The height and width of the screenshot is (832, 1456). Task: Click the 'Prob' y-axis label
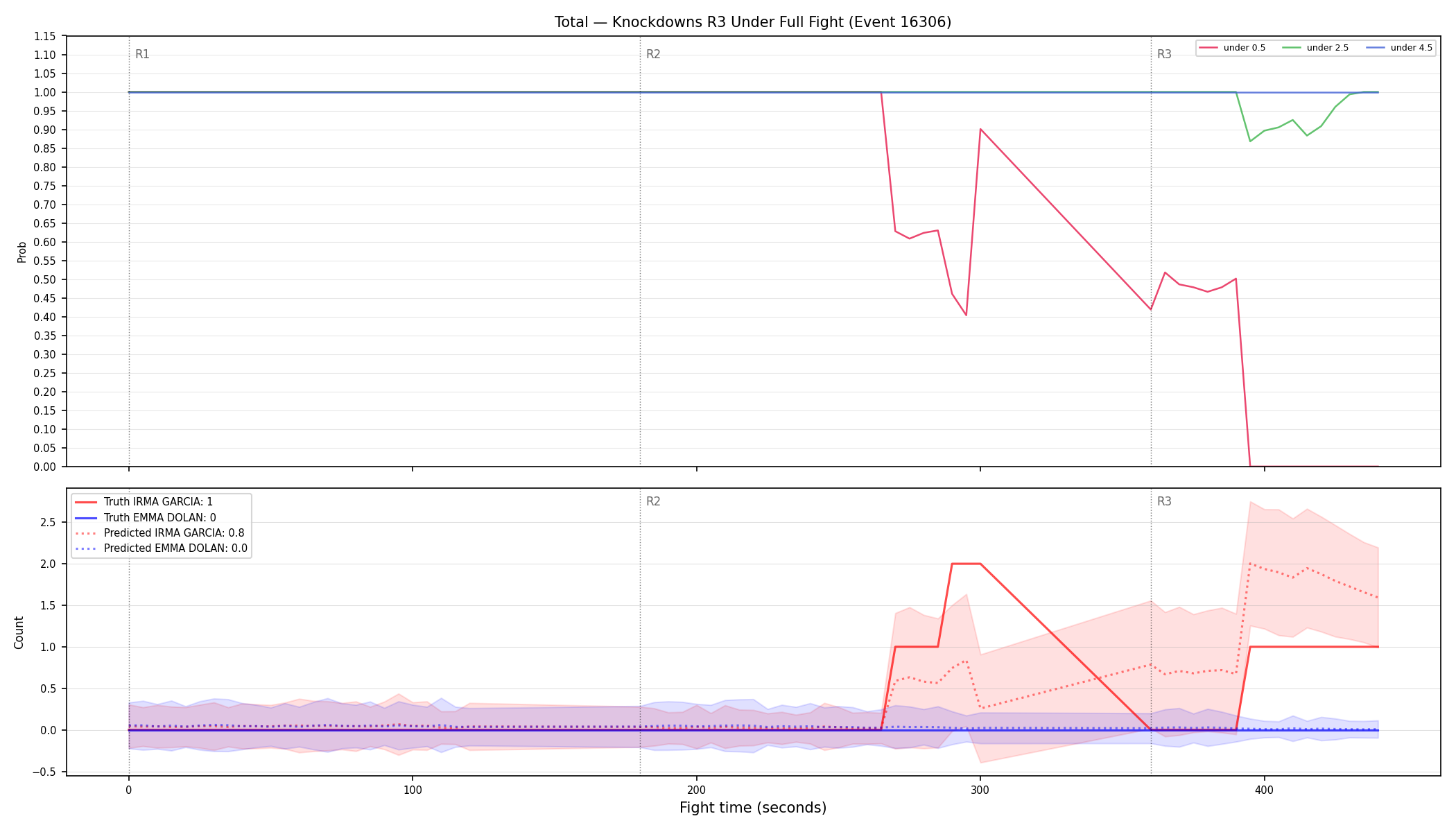tap(21, 252)
